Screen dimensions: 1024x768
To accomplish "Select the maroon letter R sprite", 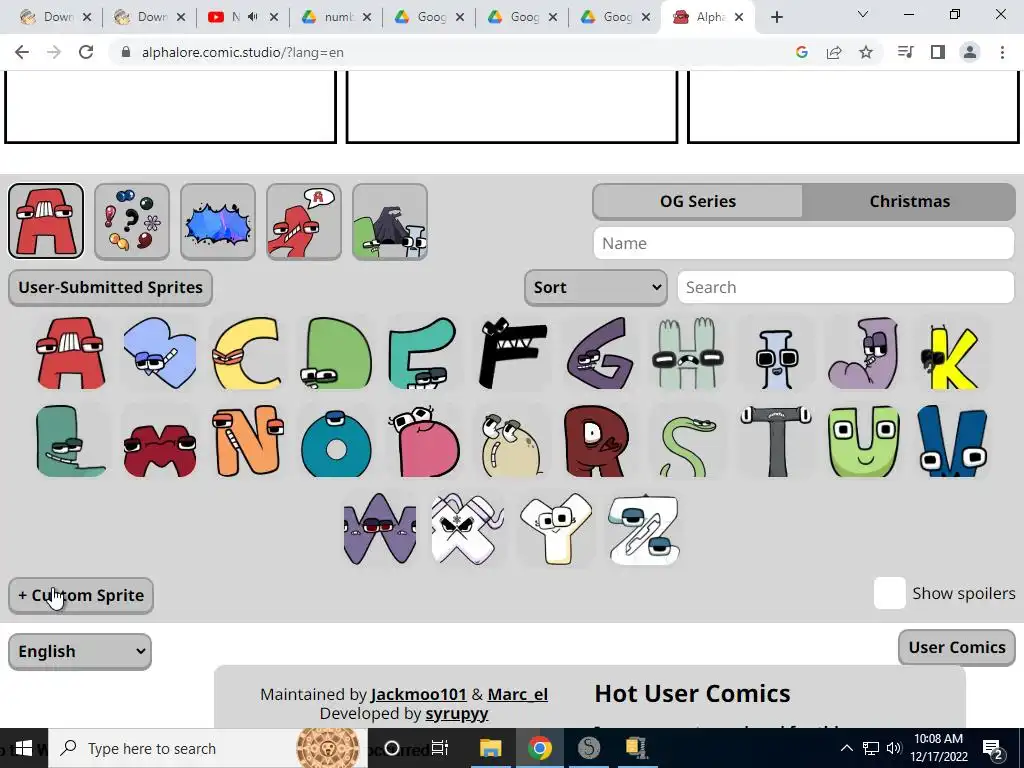I will click(598, 441).
